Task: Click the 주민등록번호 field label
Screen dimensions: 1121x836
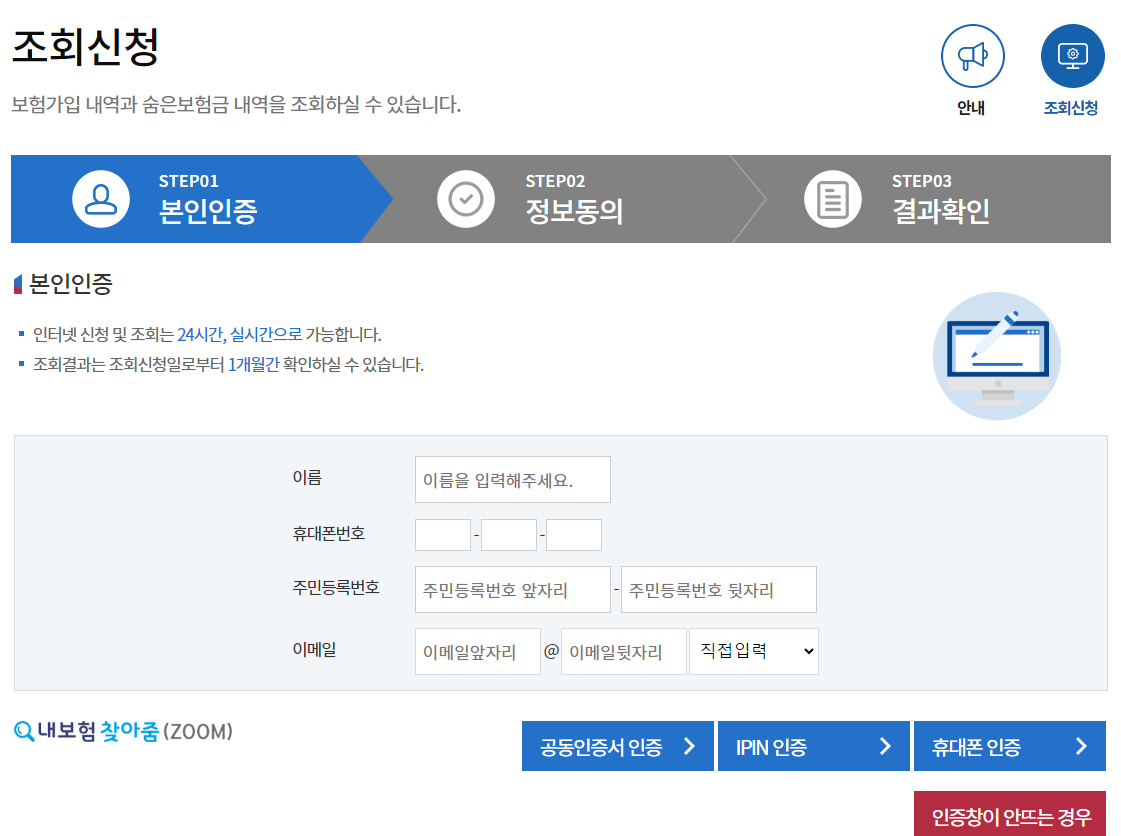Action: (336, 588)
